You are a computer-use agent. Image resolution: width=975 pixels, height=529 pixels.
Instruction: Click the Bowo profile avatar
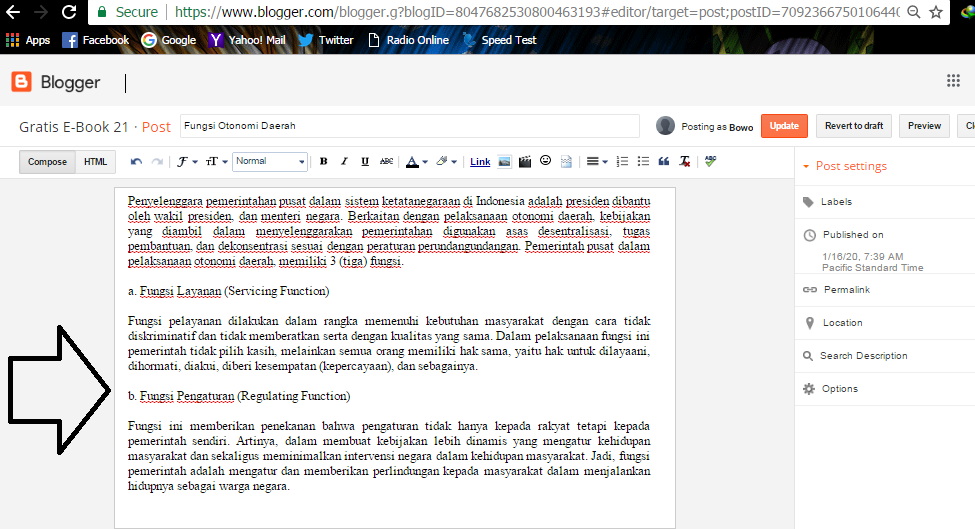(665, 126)
